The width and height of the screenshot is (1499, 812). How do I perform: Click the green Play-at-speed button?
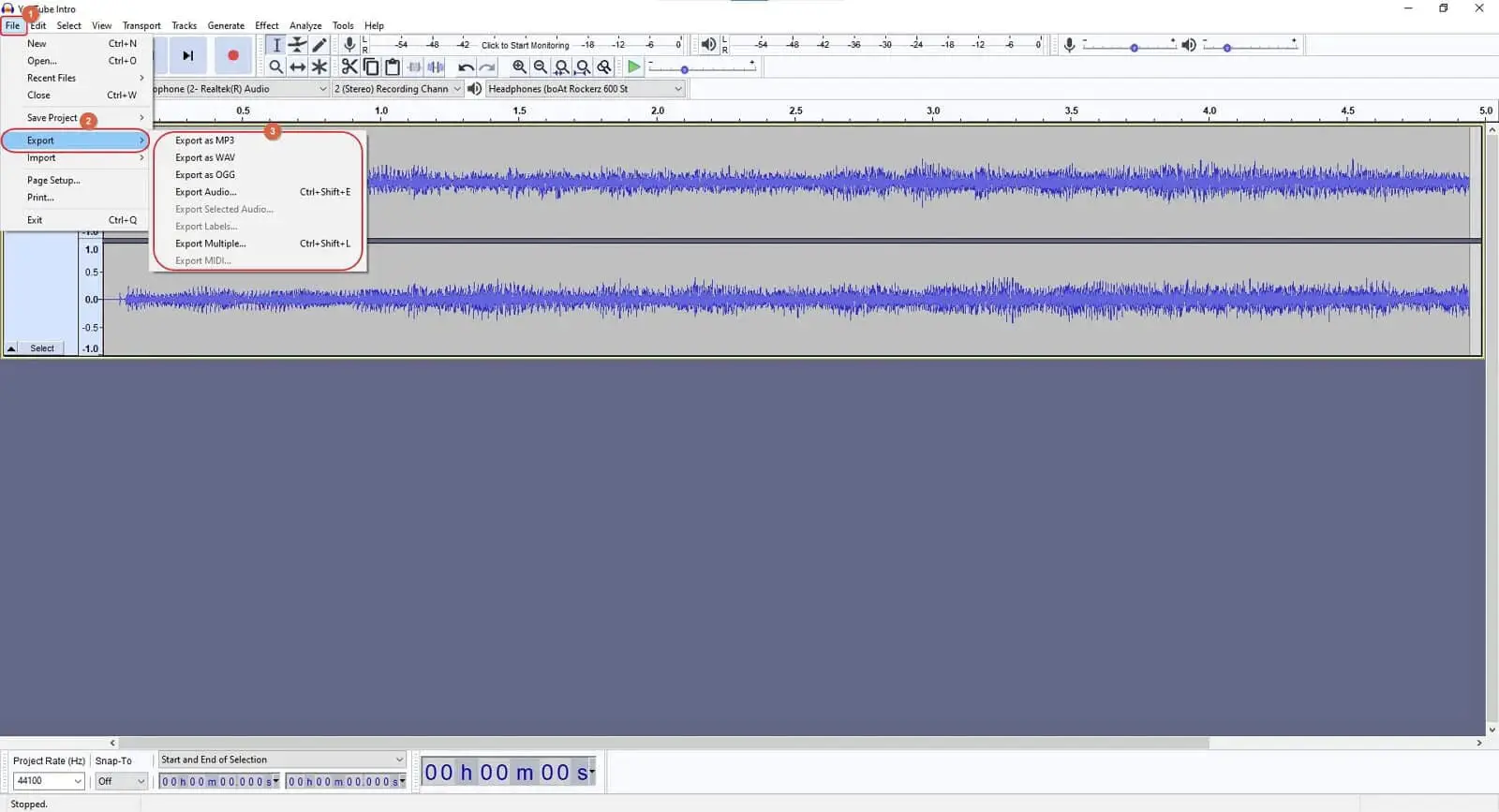pyautogui.click(x=634, y=66)
